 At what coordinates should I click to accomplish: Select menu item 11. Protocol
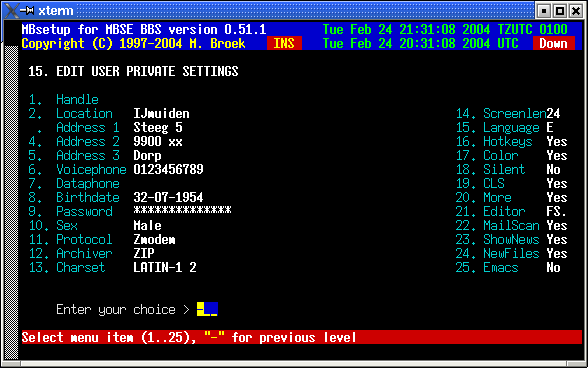click(x=70, y=239)
